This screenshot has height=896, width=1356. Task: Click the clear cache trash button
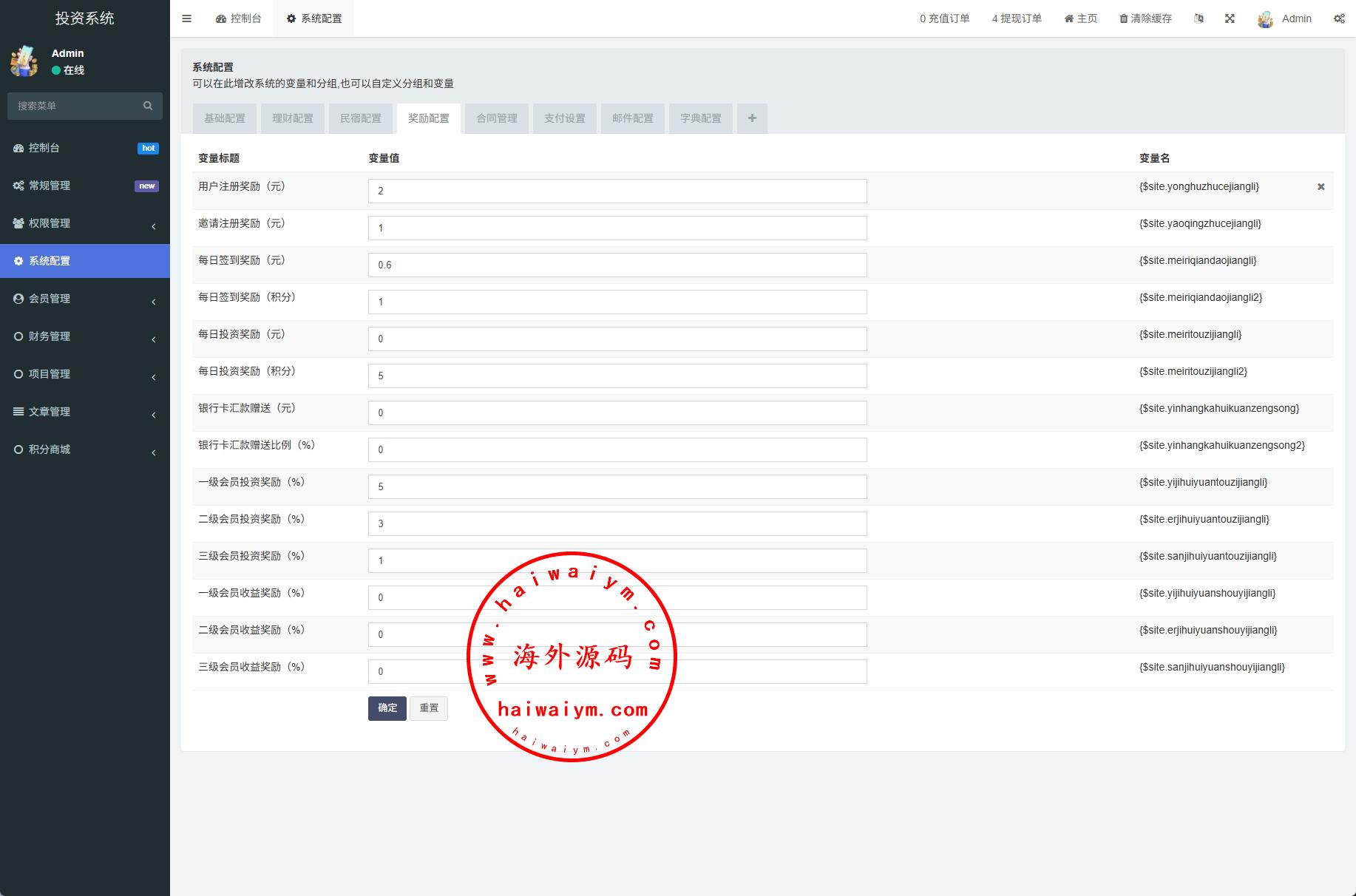click(1145, 18)
